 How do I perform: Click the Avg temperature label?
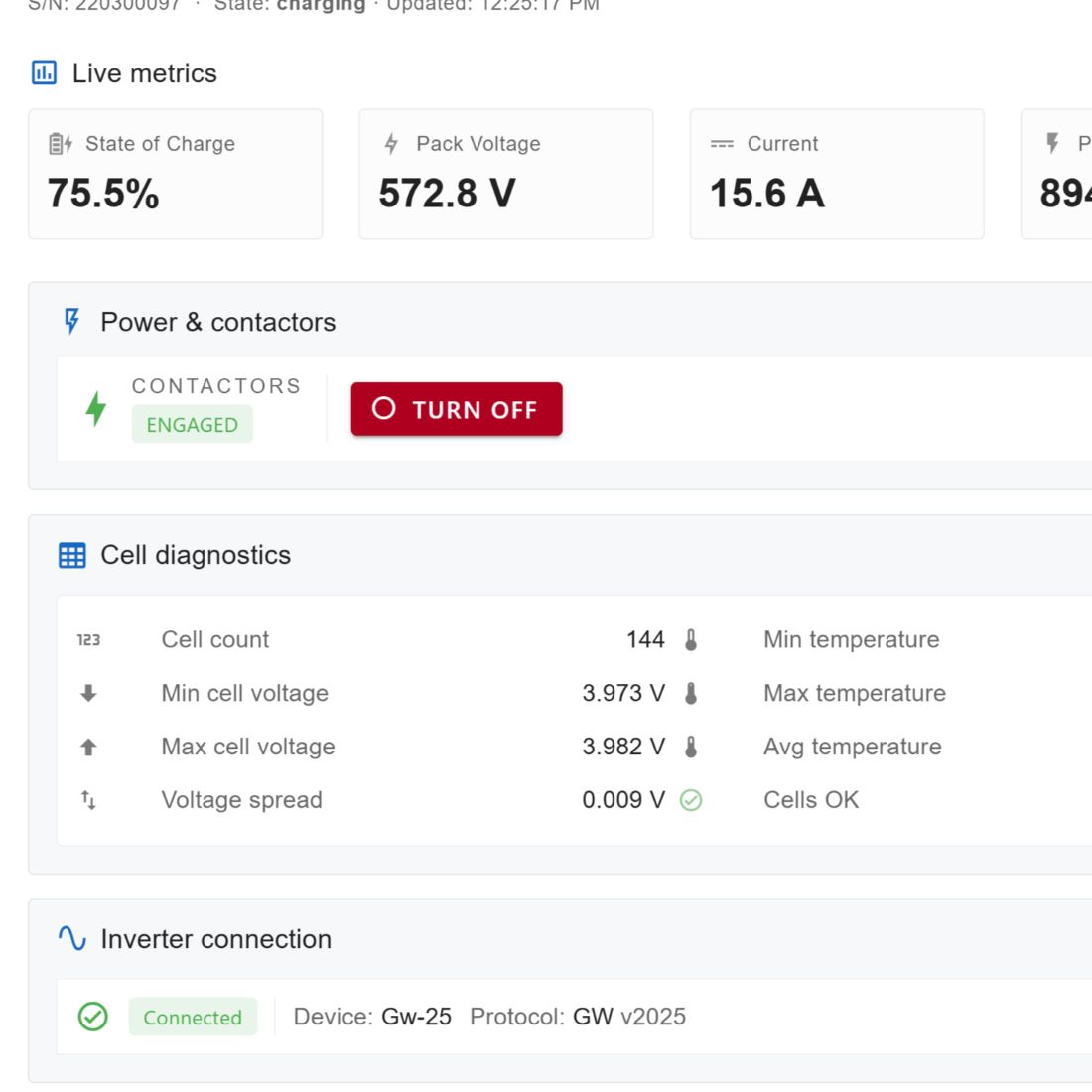click(853, 747)
